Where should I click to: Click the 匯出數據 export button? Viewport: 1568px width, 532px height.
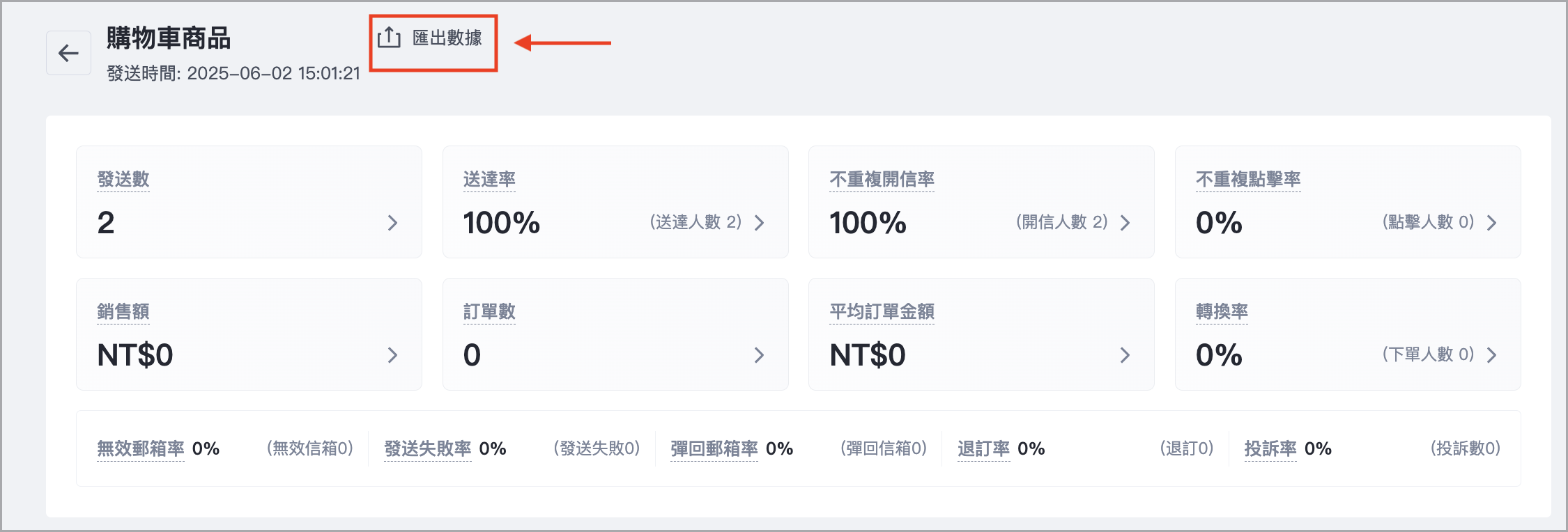pyautogui.click(x=447, y=38)
